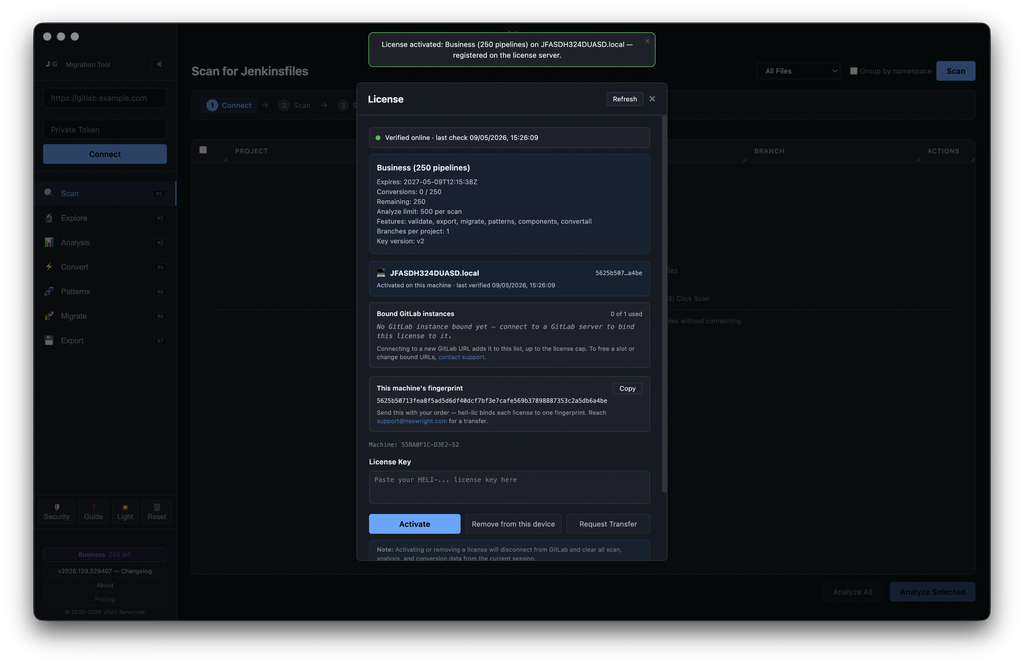Image resolution: width=1024 pixels, height=665 pixels.
Task: Sort by BRANCH column header
Action: pyautogui.click(x=769, y=151)
